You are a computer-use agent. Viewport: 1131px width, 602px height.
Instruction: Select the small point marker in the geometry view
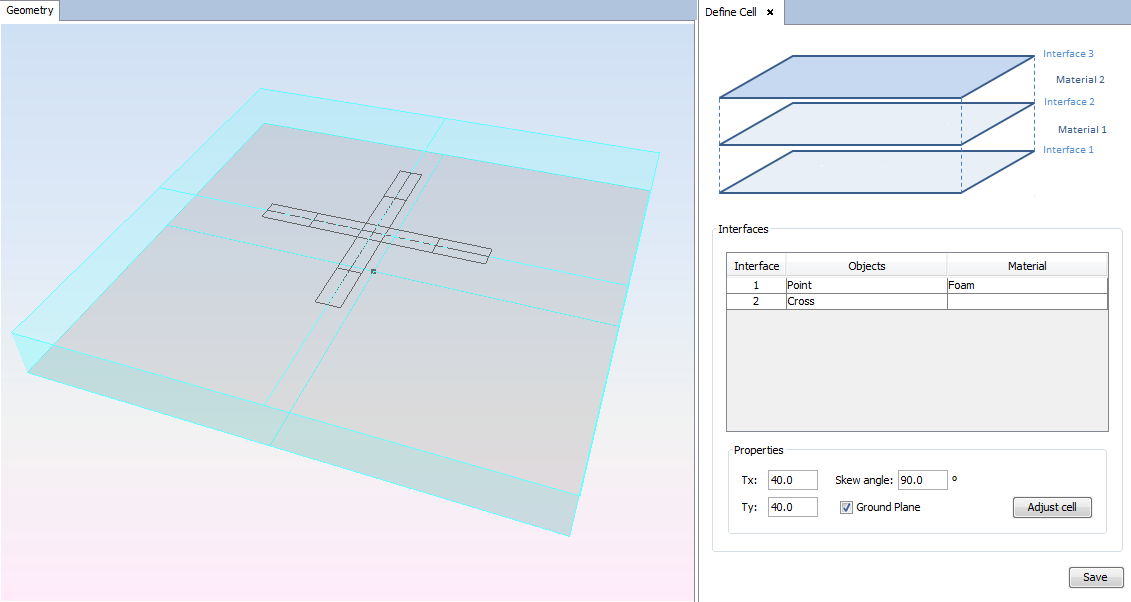373,271
